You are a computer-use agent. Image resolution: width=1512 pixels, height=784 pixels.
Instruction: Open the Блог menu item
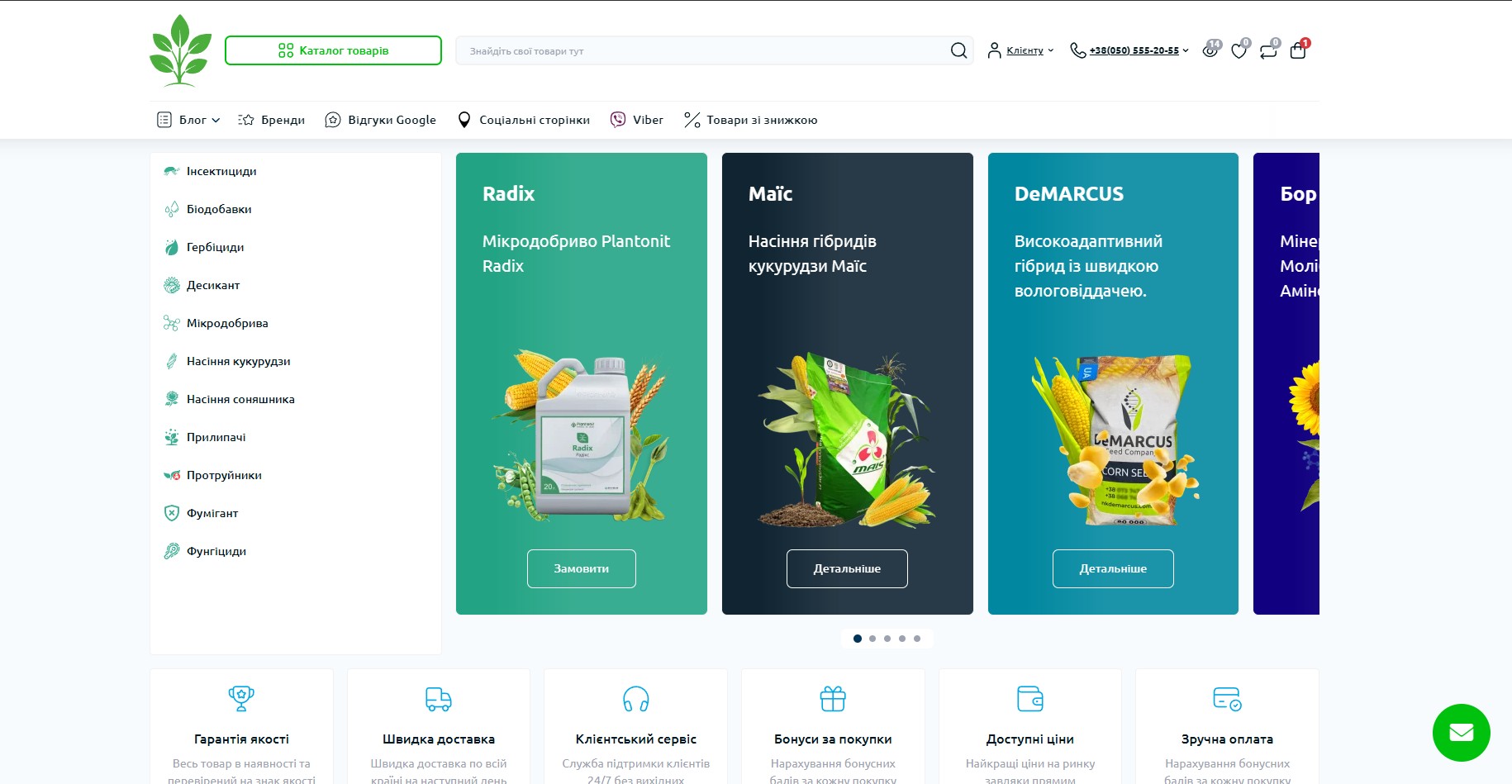[193, 120]
